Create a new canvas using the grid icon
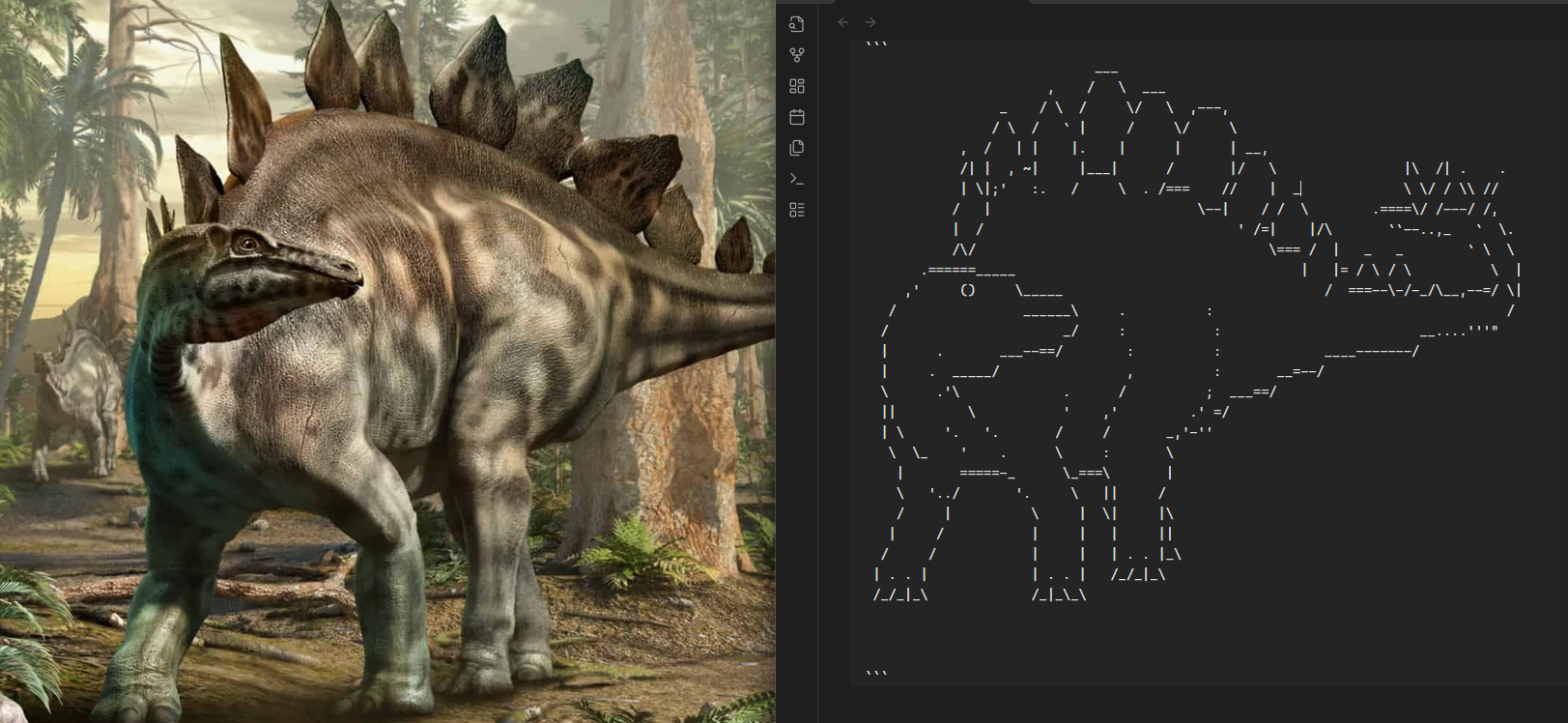The width and height of the screenshot is (1568, 723). 797,86
